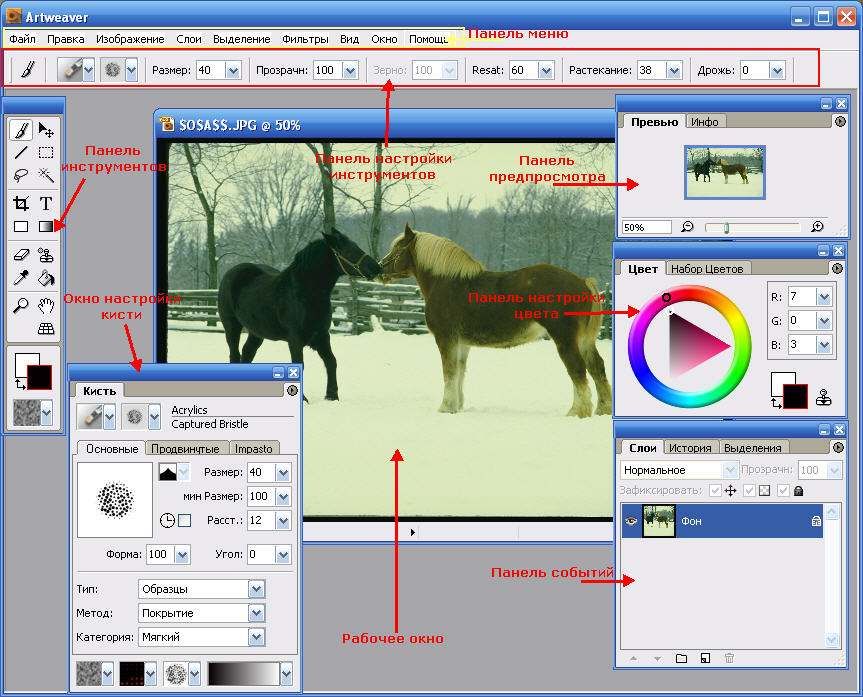Select the Hand pan tool
863x697 pixels.
(46, 305)
